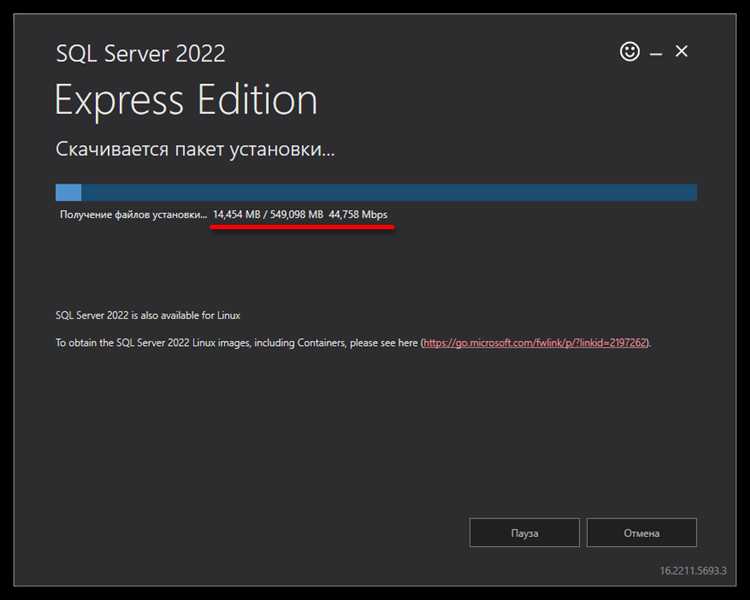The width and height of the screenshot is (750, 600).
Task: Click the unfilled part of the progress bar
Action: tap(390, 193)
